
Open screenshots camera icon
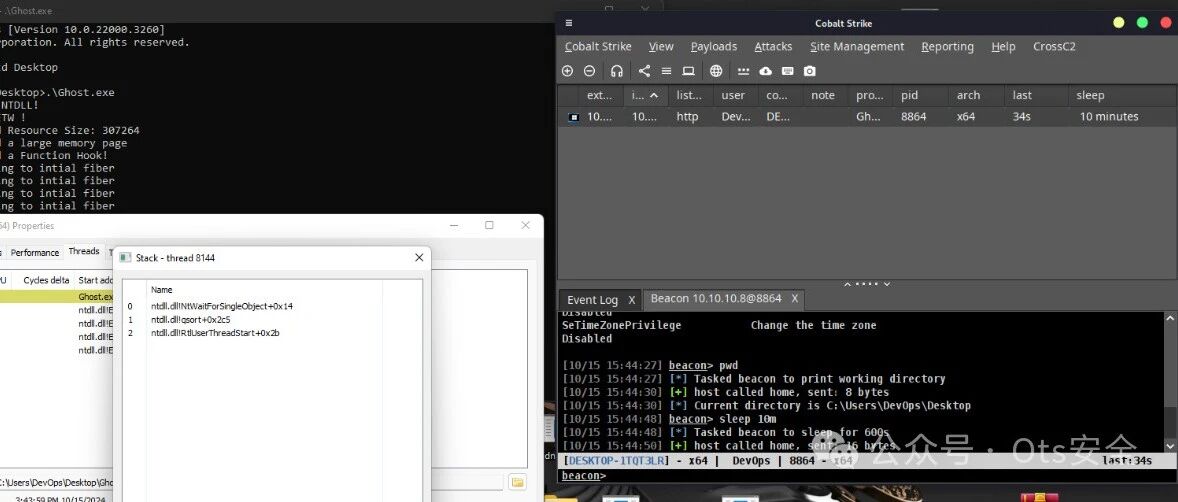click(809, 71)
